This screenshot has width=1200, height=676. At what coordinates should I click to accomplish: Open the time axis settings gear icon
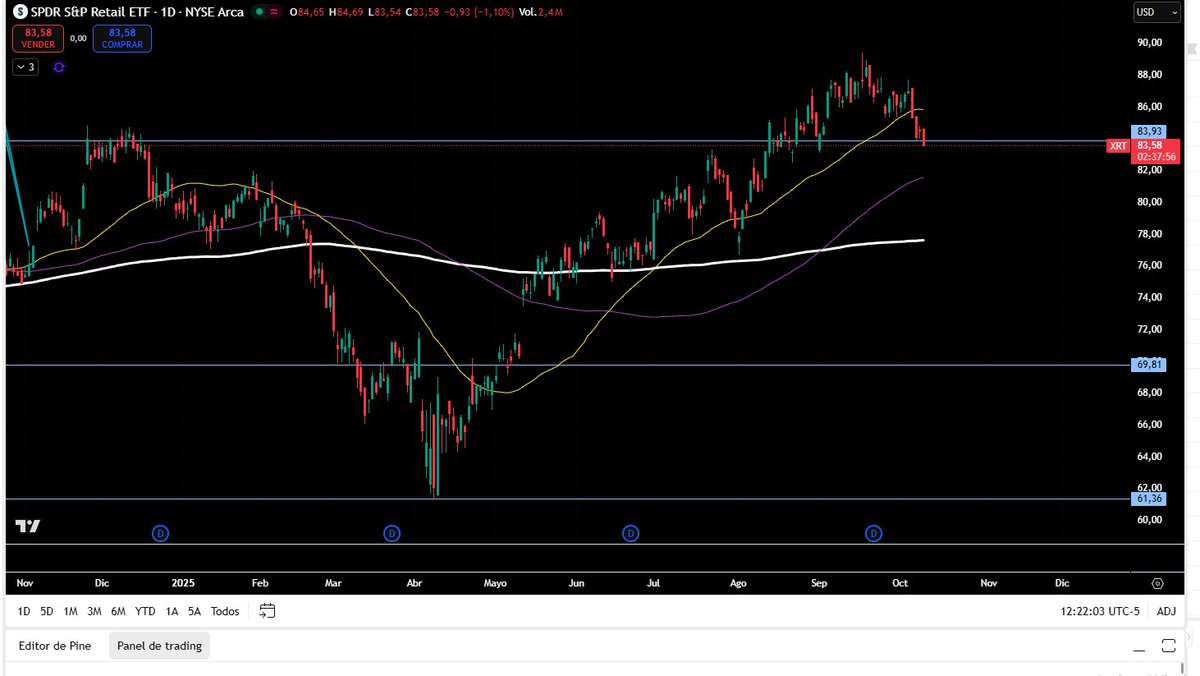tap(1158, 583)
